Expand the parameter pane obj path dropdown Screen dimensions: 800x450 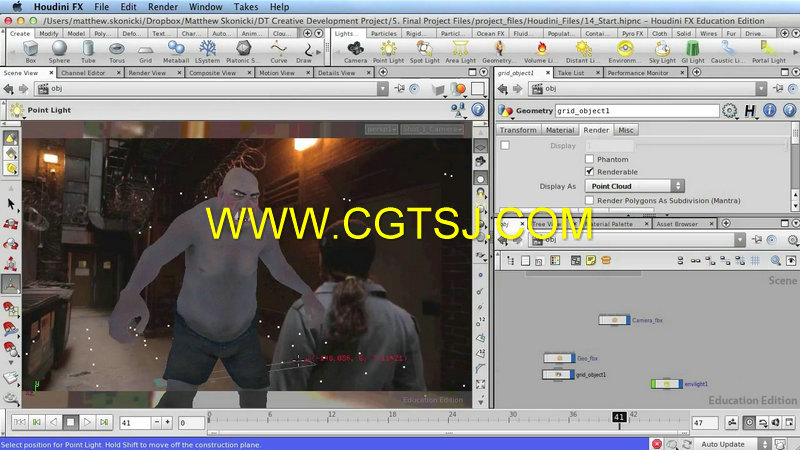click(761, 89)
